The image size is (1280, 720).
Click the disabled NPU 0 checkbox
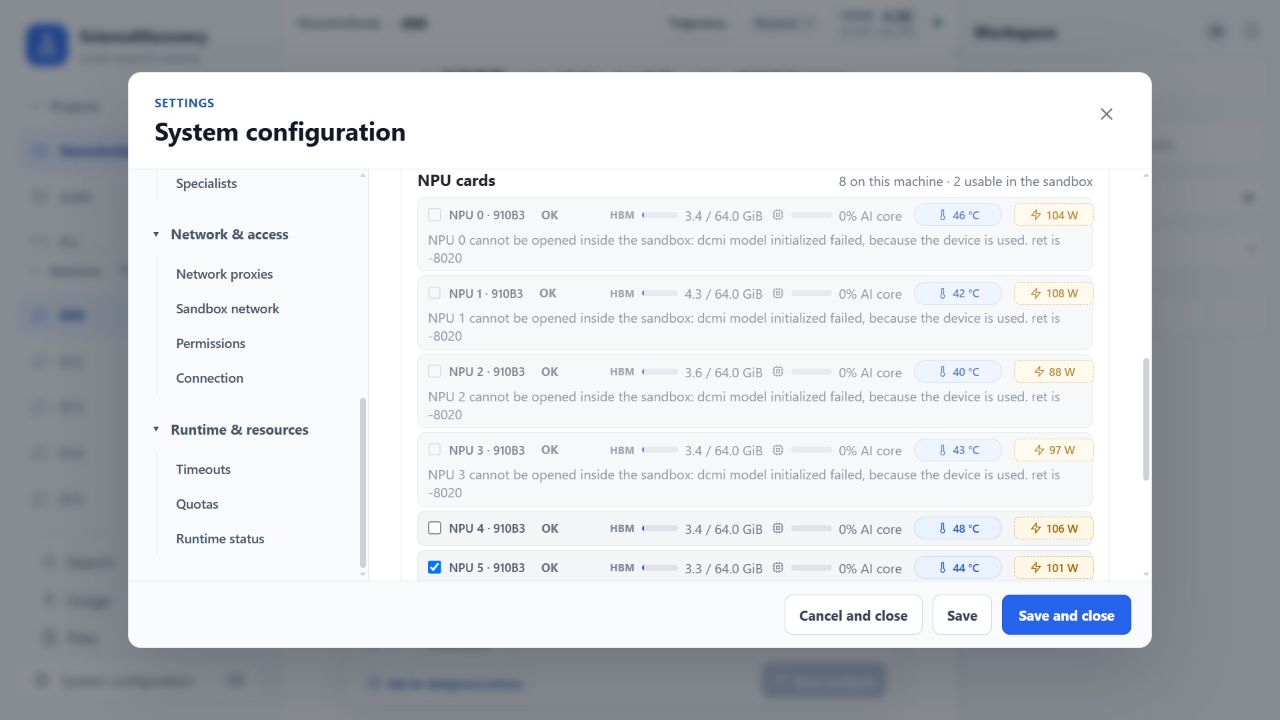[x=434, y=215]
